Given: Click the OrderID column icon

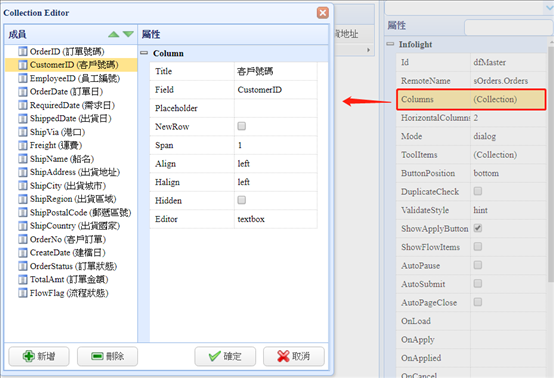Looking at the screenshot, I should click(x=23, y=52).
